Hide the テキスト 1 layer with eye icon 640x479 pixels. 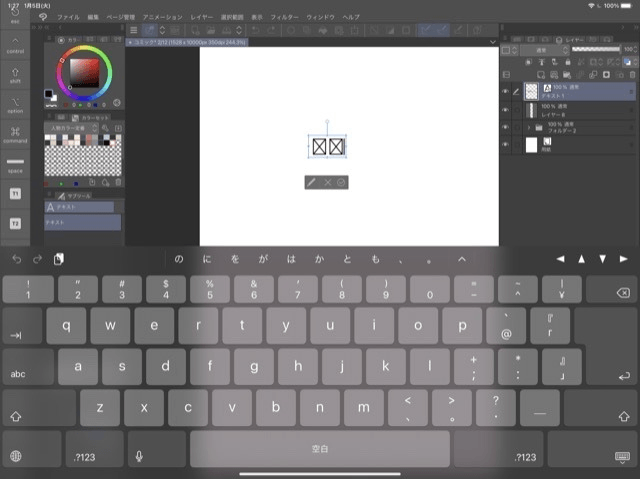coord(505,91)
